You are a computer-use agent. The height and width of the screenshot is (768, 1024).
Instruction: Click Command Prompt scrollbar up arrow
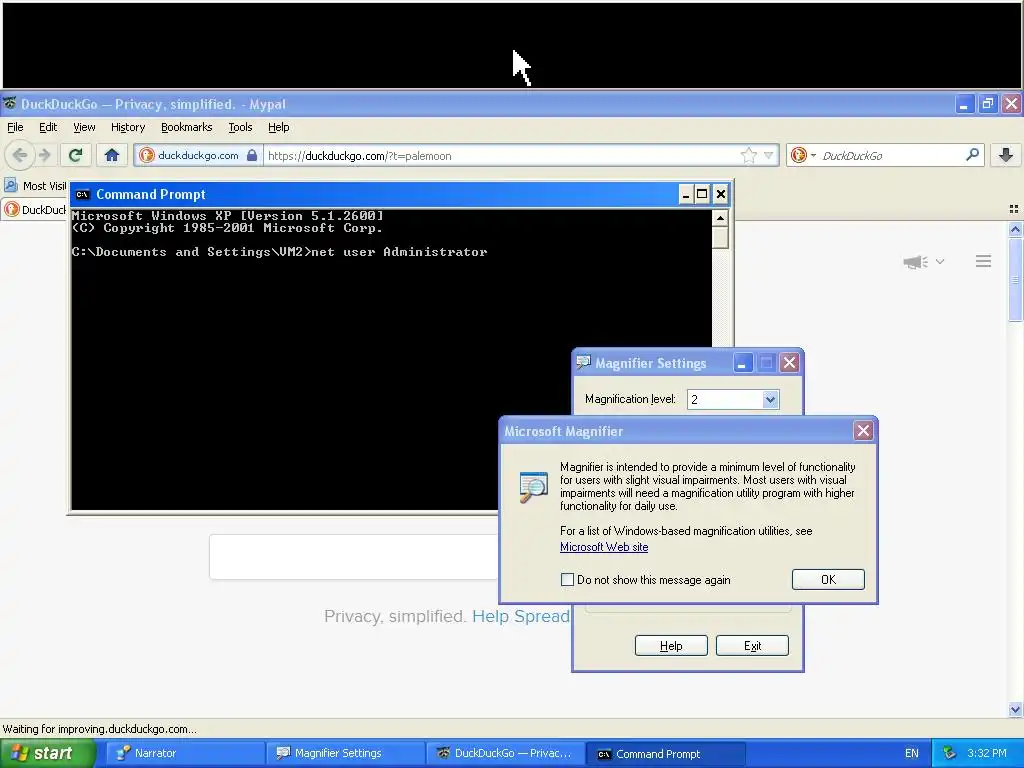click(x=720, y=217)
